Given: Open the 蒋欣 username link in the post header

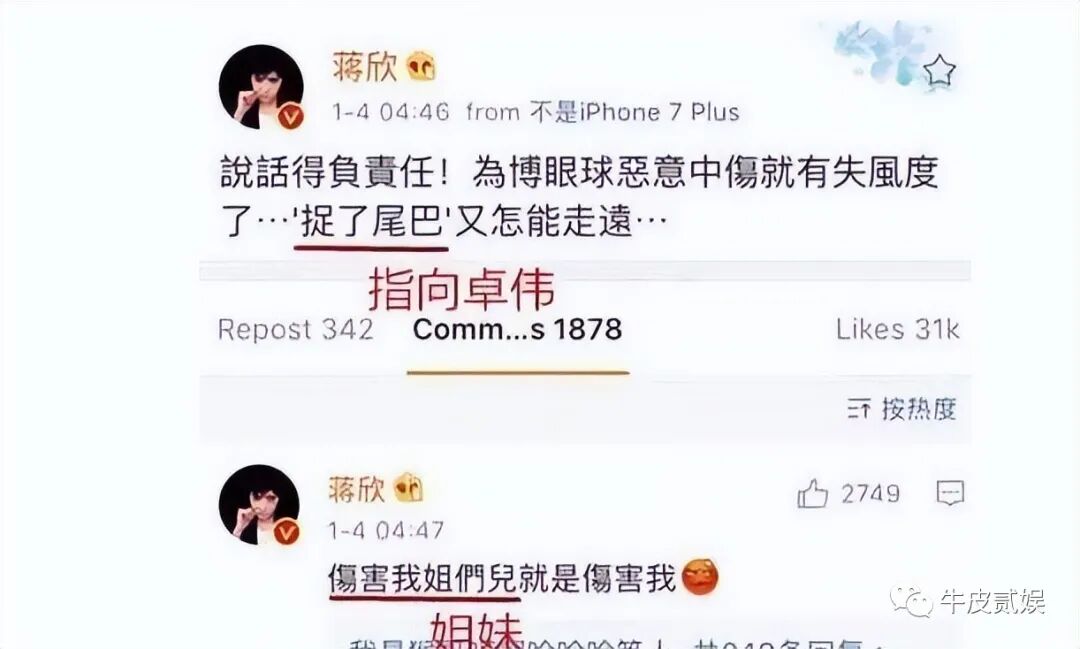Looking at the screenshot, I should point(364,67).
